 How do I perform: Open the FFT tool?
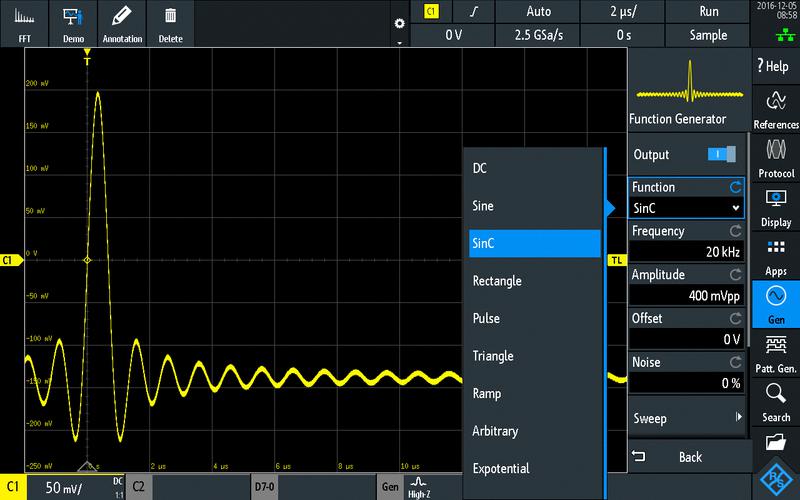pyautogui.click(x=24, y=24)
